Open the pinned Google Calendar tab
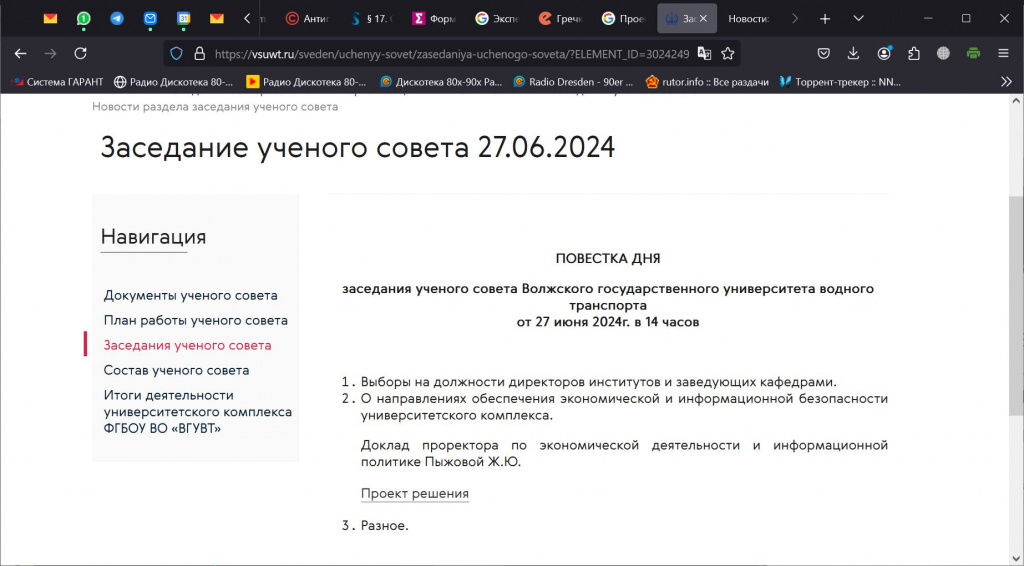The width and height of the screenshot is (1024, 566). tap(184, 18)
